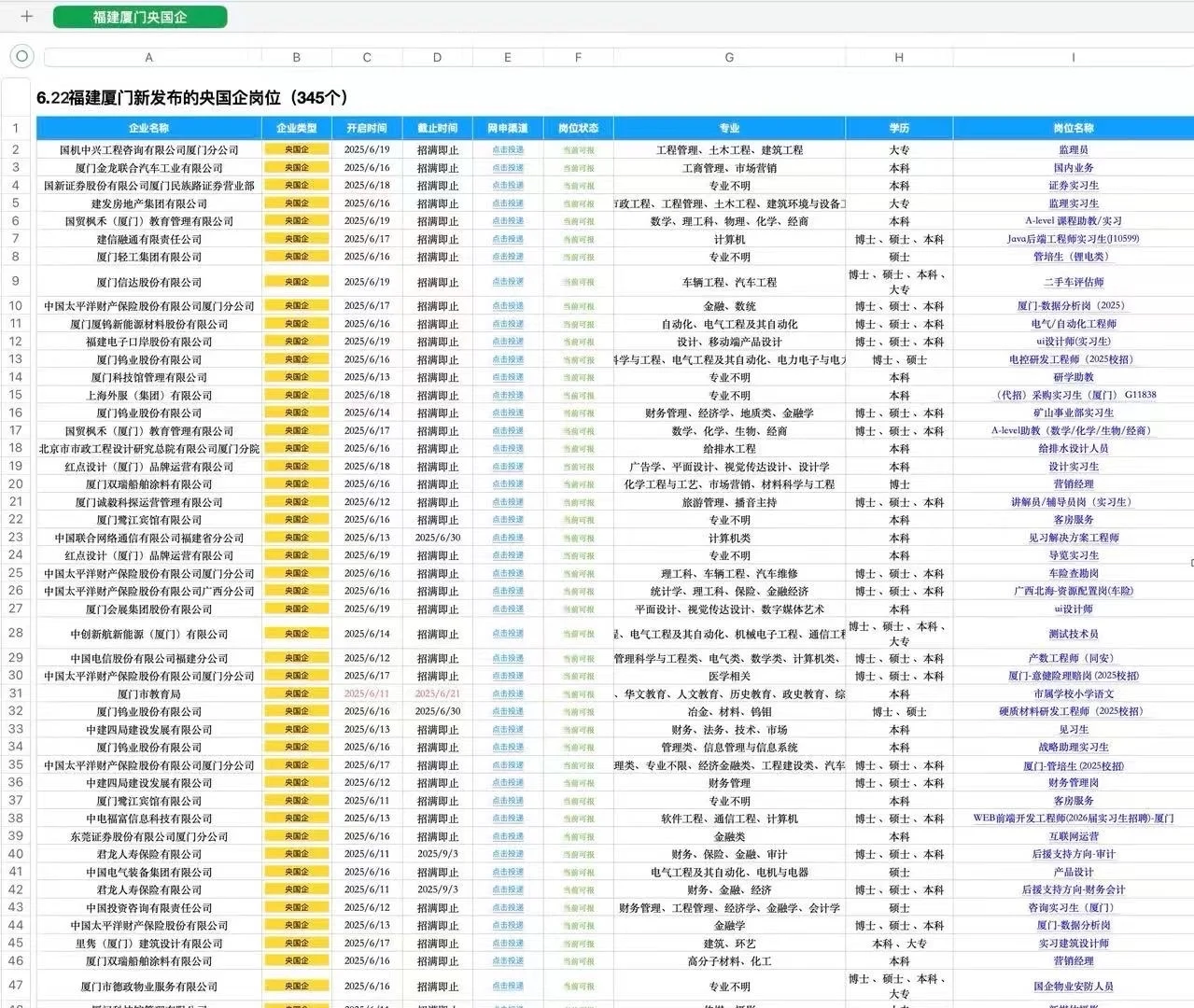Select the 医学相关 major cell

(x=729, y=676)
